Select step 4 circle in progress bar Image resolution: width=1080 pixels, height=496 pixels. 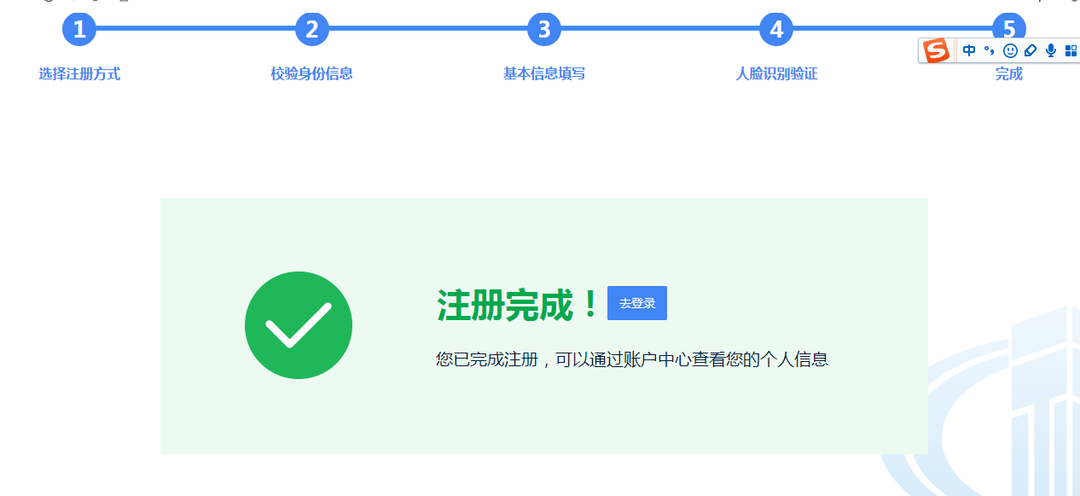(x=776, y=29)
